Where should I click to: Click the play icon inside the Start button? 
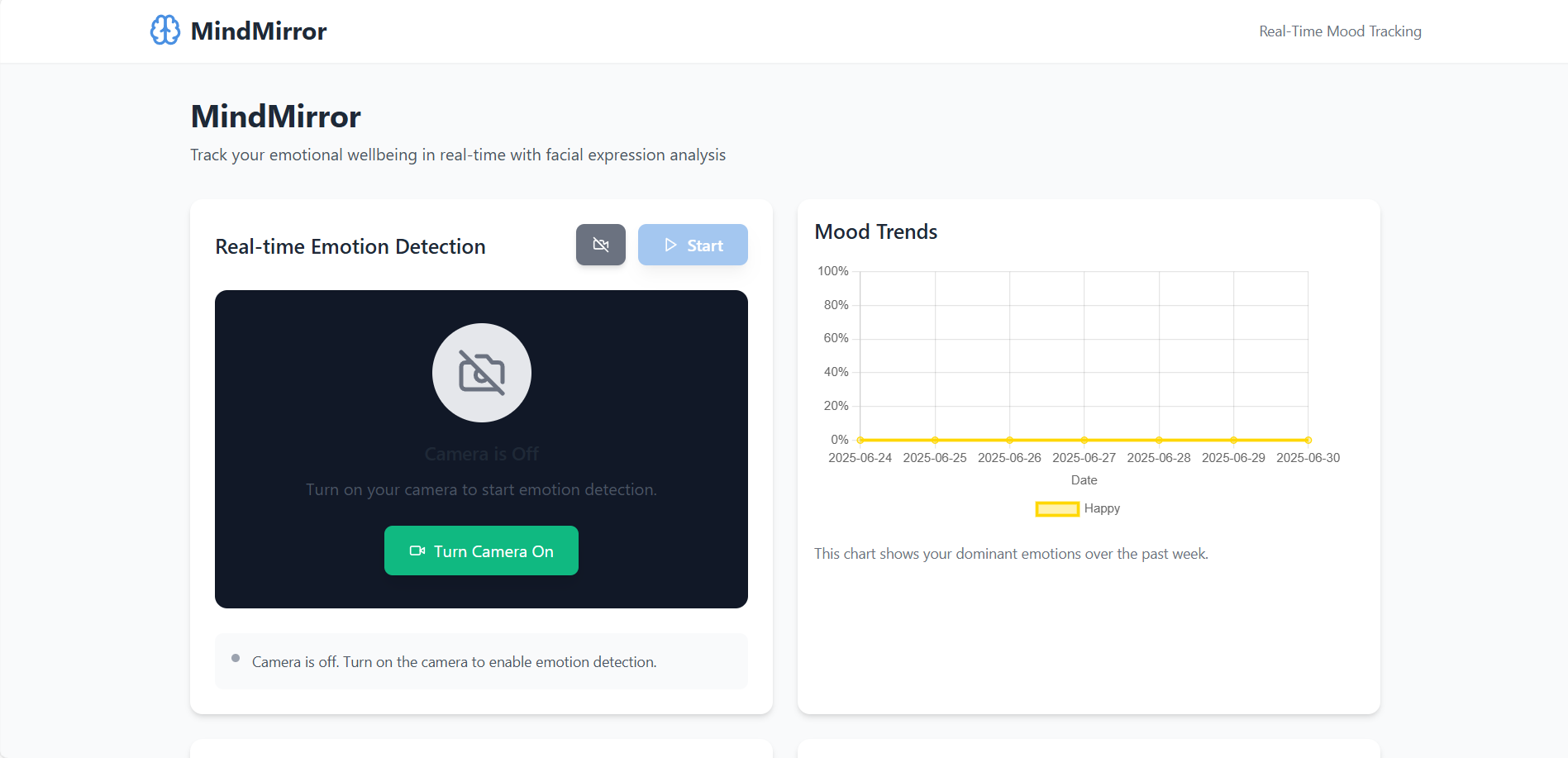670,245
